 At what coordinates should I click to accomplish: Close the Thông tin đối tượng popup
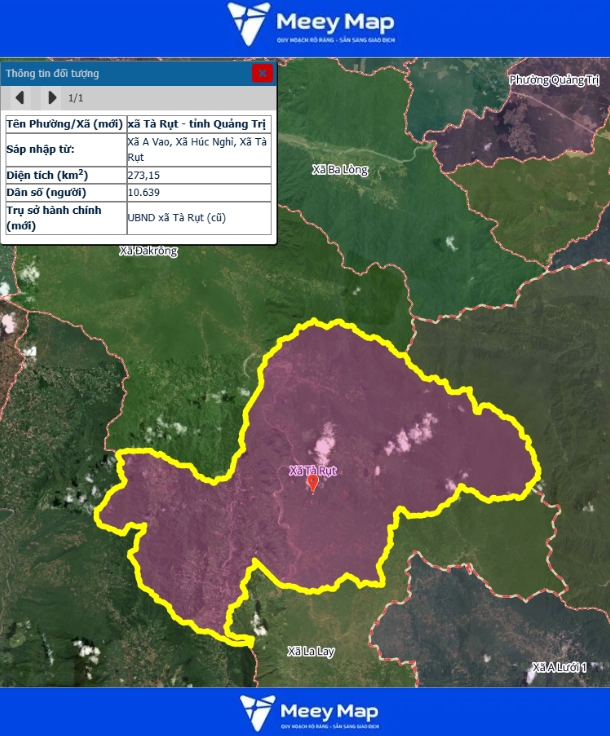262,73
